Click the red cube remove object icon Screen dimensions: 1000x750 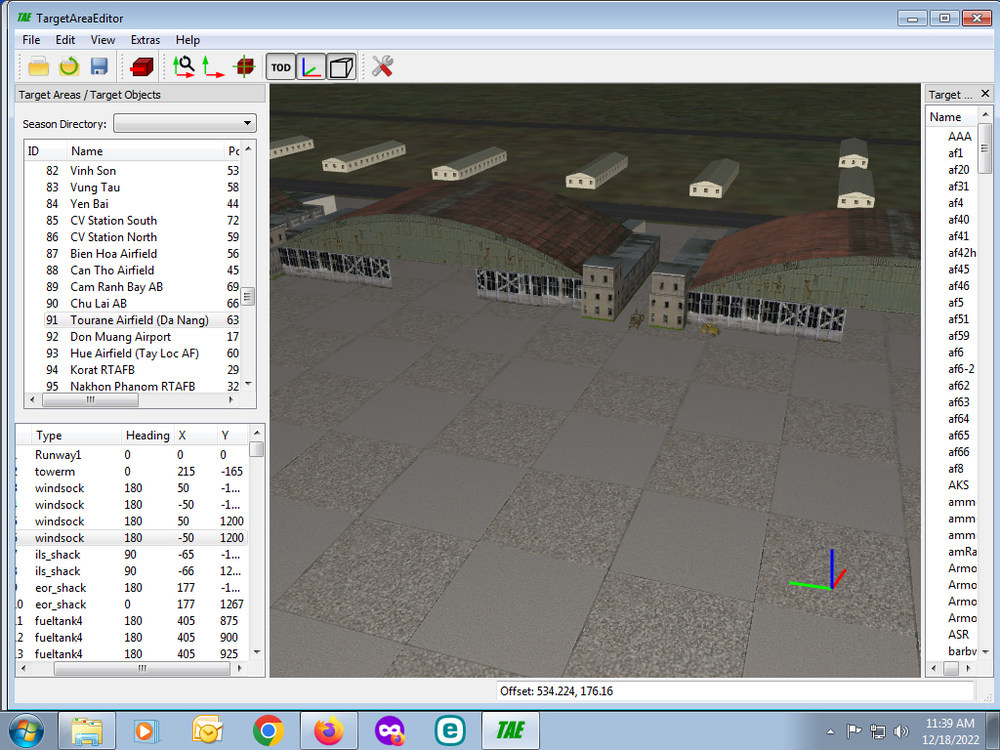[x=142, y=66]
